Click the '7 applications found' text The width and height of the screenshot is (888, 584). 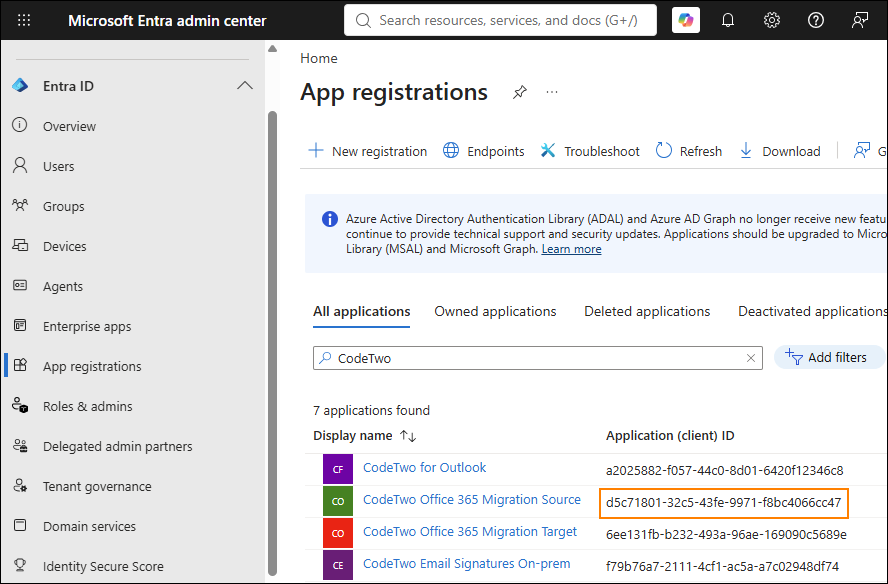[372, 410]
